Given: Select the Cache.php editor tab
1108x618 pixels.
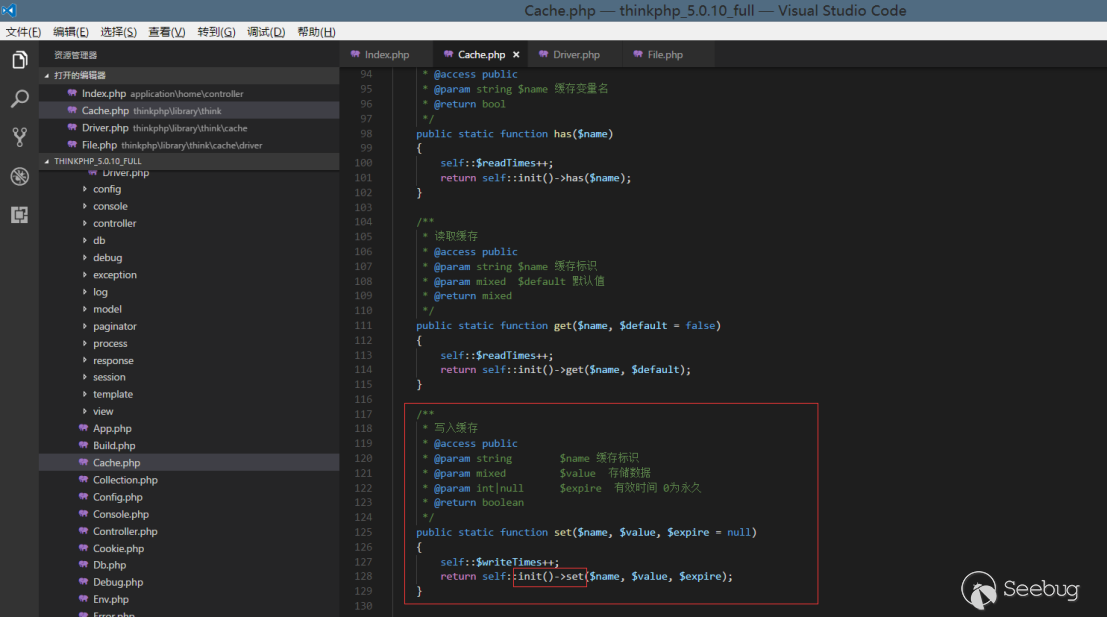Looking at the screenshot, I should 481,54.
